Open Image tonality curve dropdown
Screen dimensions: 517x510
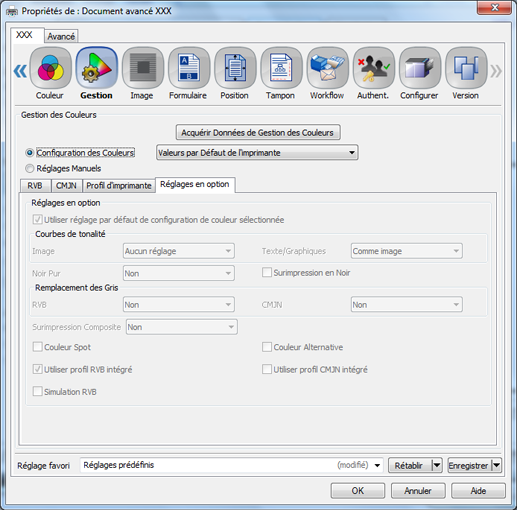click(179, 251)
